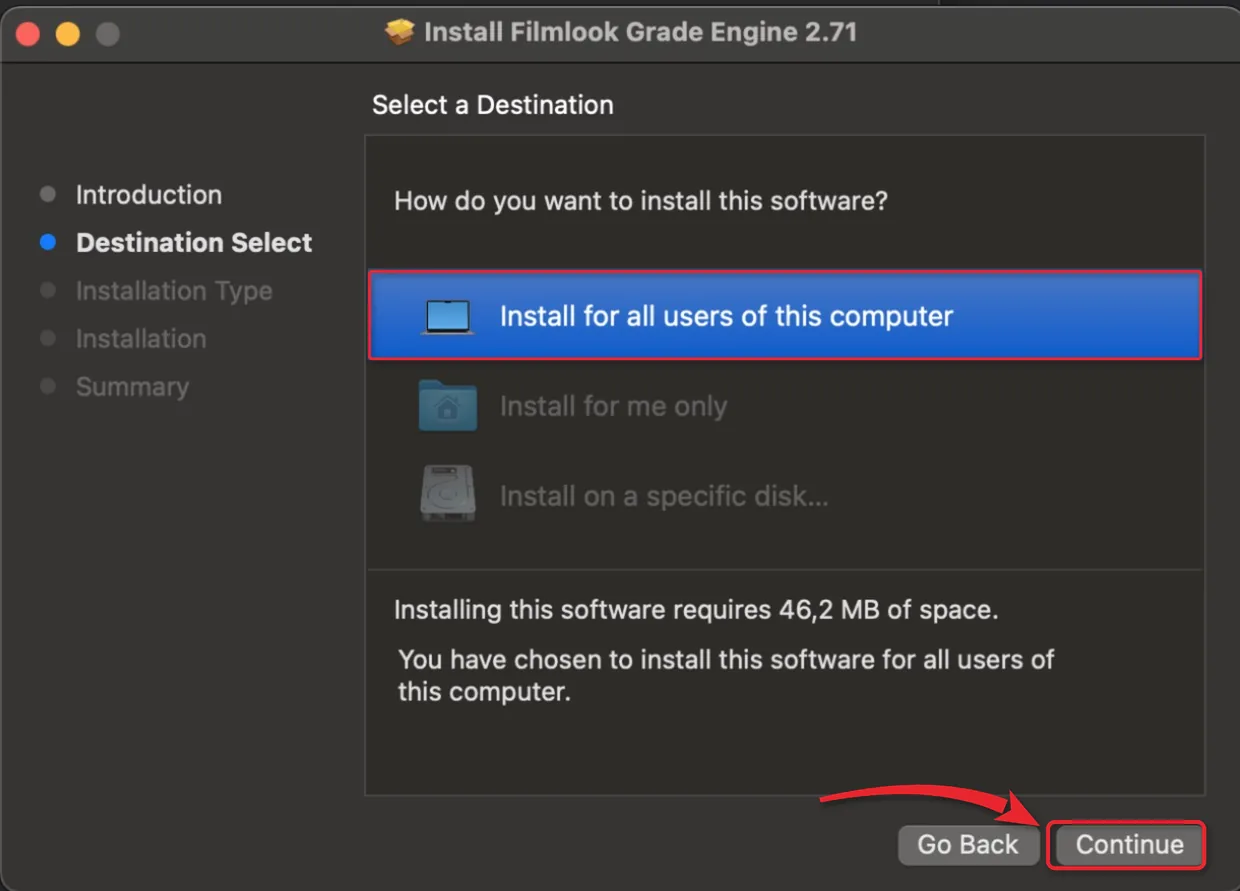Click the Select a Destination heading

tap(493, 105)
